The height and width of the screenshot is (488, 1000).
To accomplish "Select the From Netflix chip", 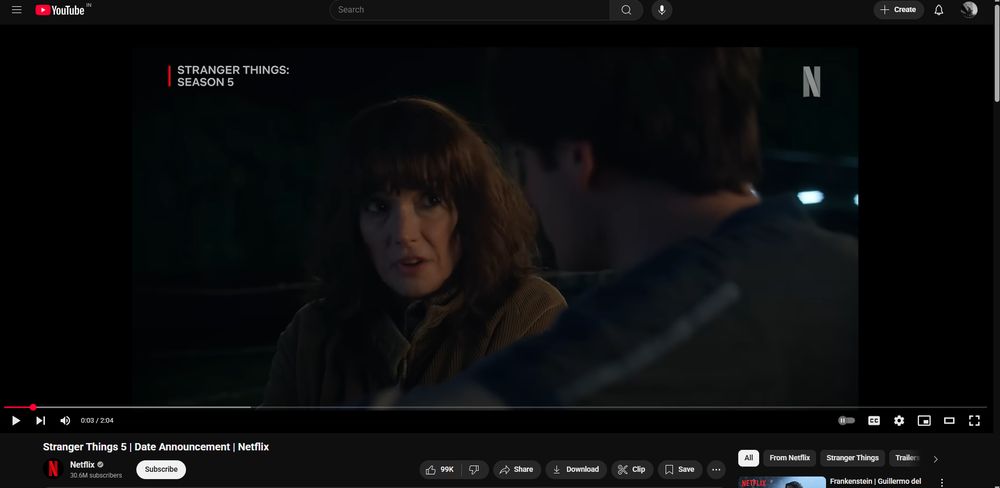I will pos(790,458).
